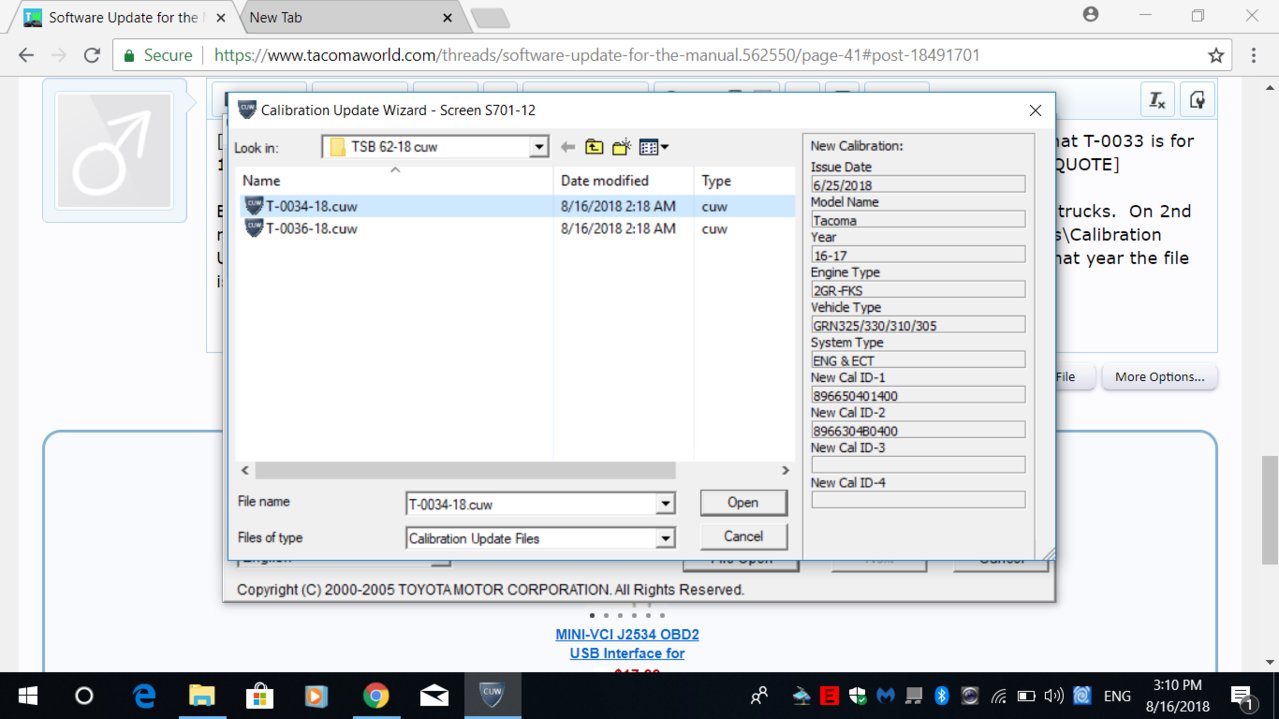Go up one folder level
1279x719 pixels.
(594, 147)
